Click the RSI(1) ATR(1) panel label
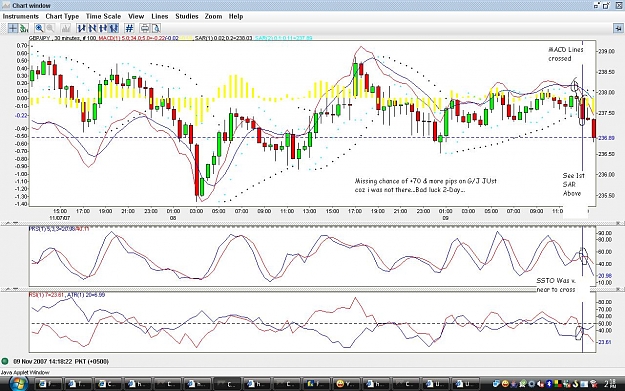 pos(67,295)
